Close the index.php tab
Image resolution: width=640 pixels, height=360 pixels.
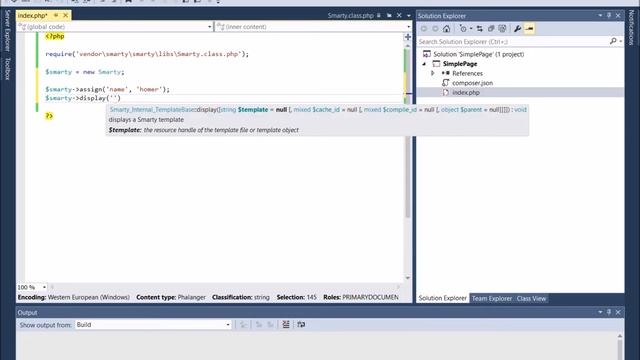[x=65, y=16]
